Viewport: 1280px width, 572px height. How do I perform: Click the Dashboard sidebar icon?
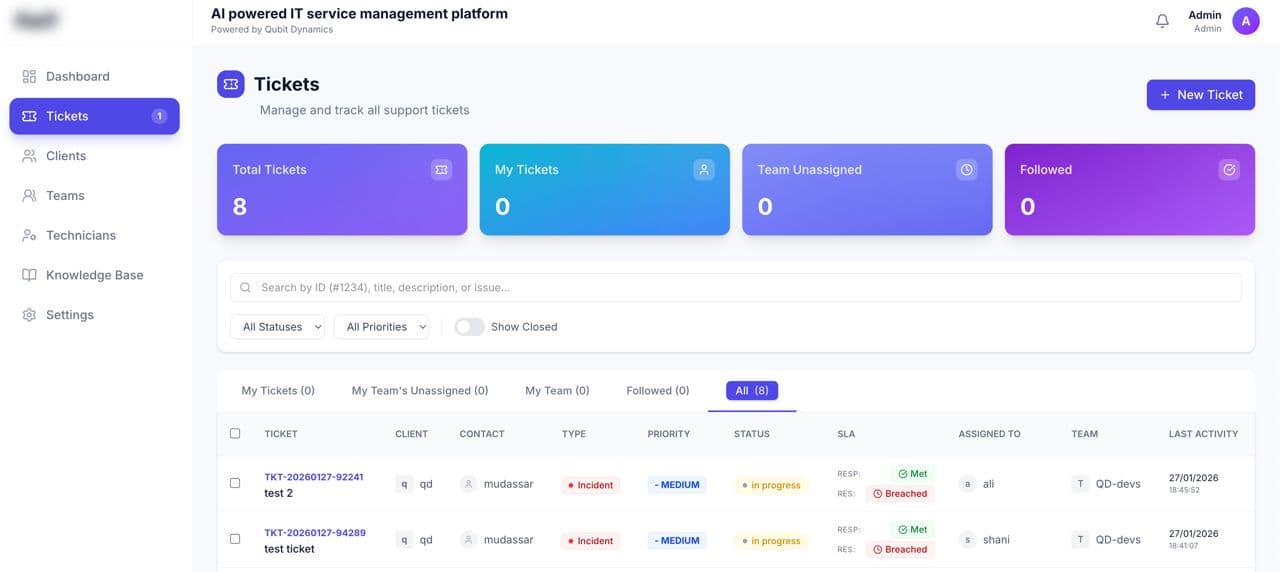(29, 76)
